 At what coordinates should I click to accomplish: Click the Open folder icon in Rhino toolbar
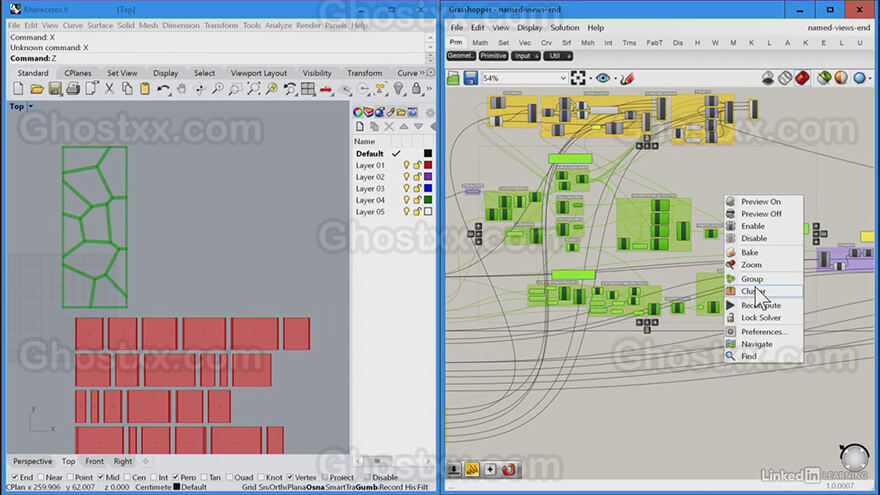36,89
